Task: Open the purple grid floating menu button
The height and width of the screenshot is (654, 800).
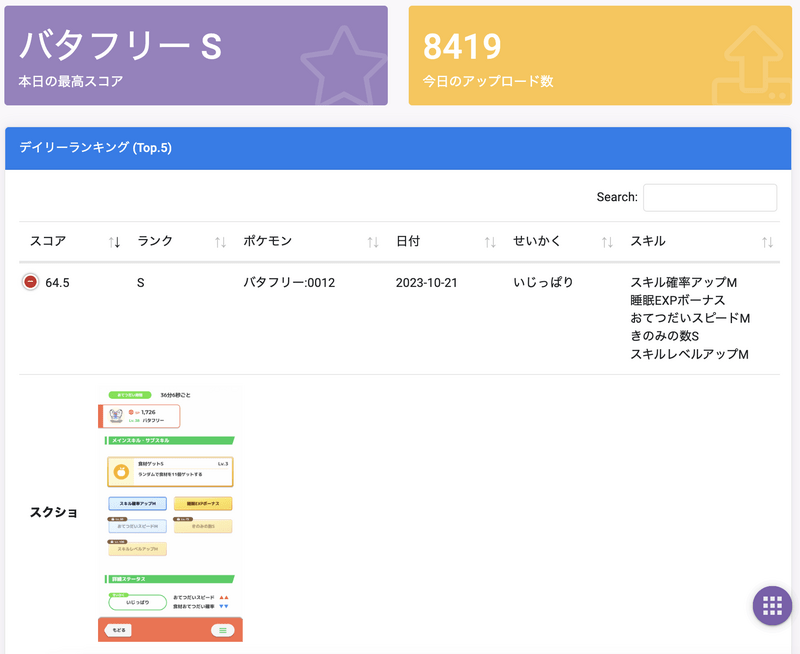Action: pos(771,605)
